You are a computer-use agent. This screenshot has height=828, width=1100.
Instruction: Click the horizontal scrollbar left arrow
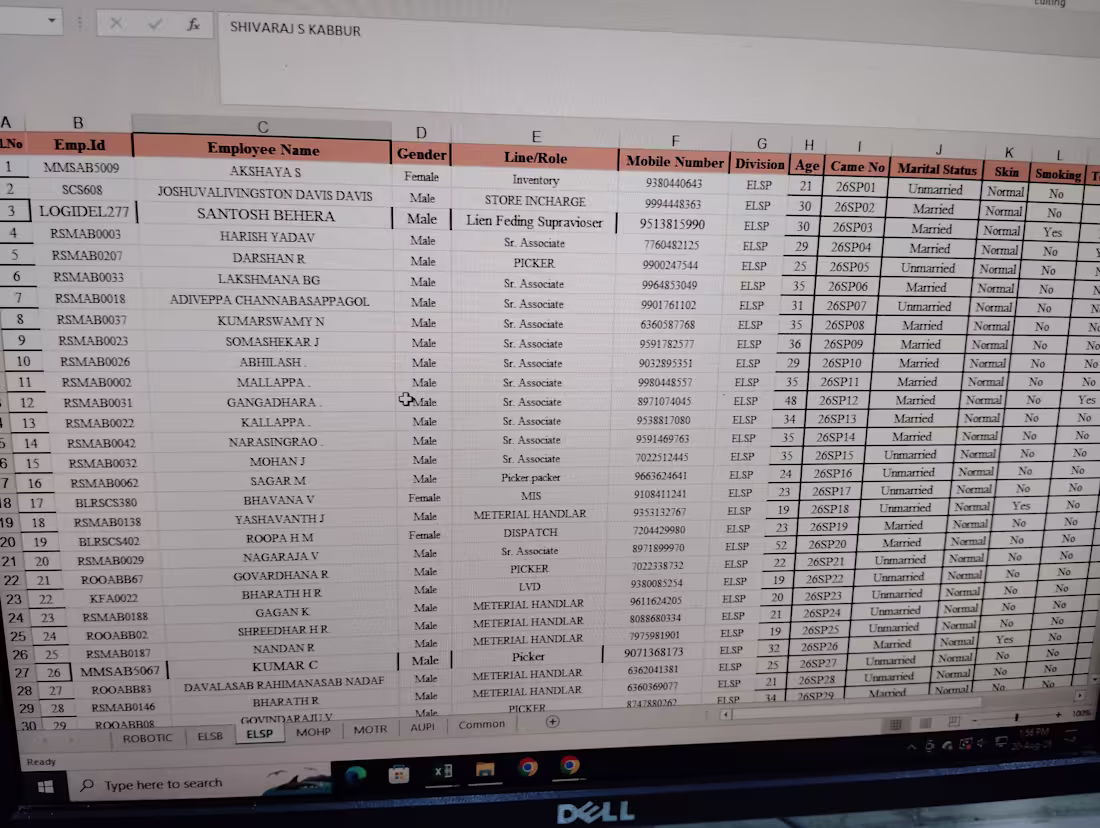click(726, 714)
